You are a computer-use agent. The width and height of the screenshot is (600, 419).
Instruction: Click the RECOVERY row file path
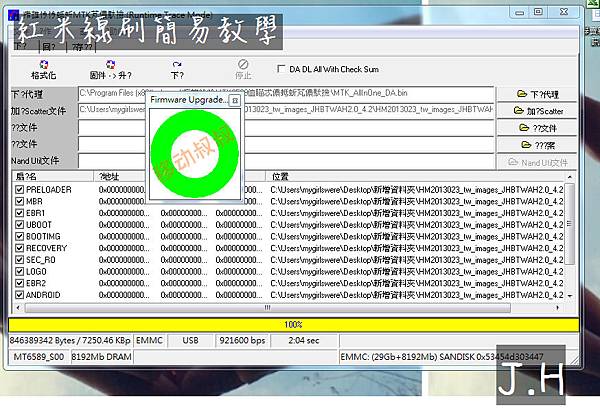coord(417,248)
